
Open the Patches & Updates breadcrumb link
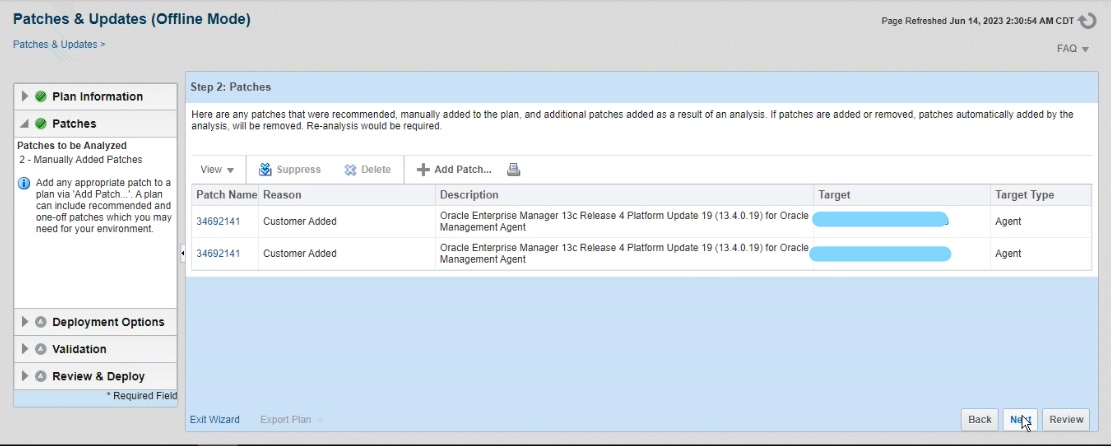(x=55, y=44)
